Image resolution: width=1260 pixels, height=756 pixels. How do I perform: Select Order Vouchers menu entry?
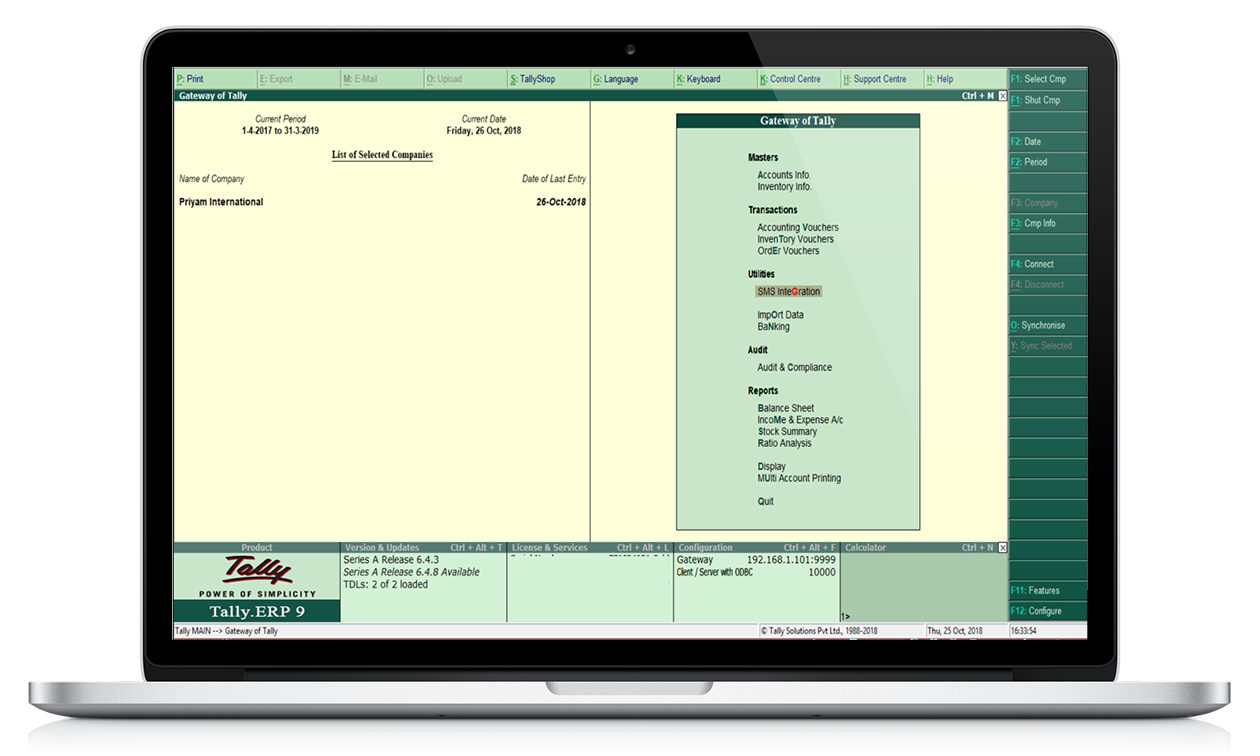(788, 251)
